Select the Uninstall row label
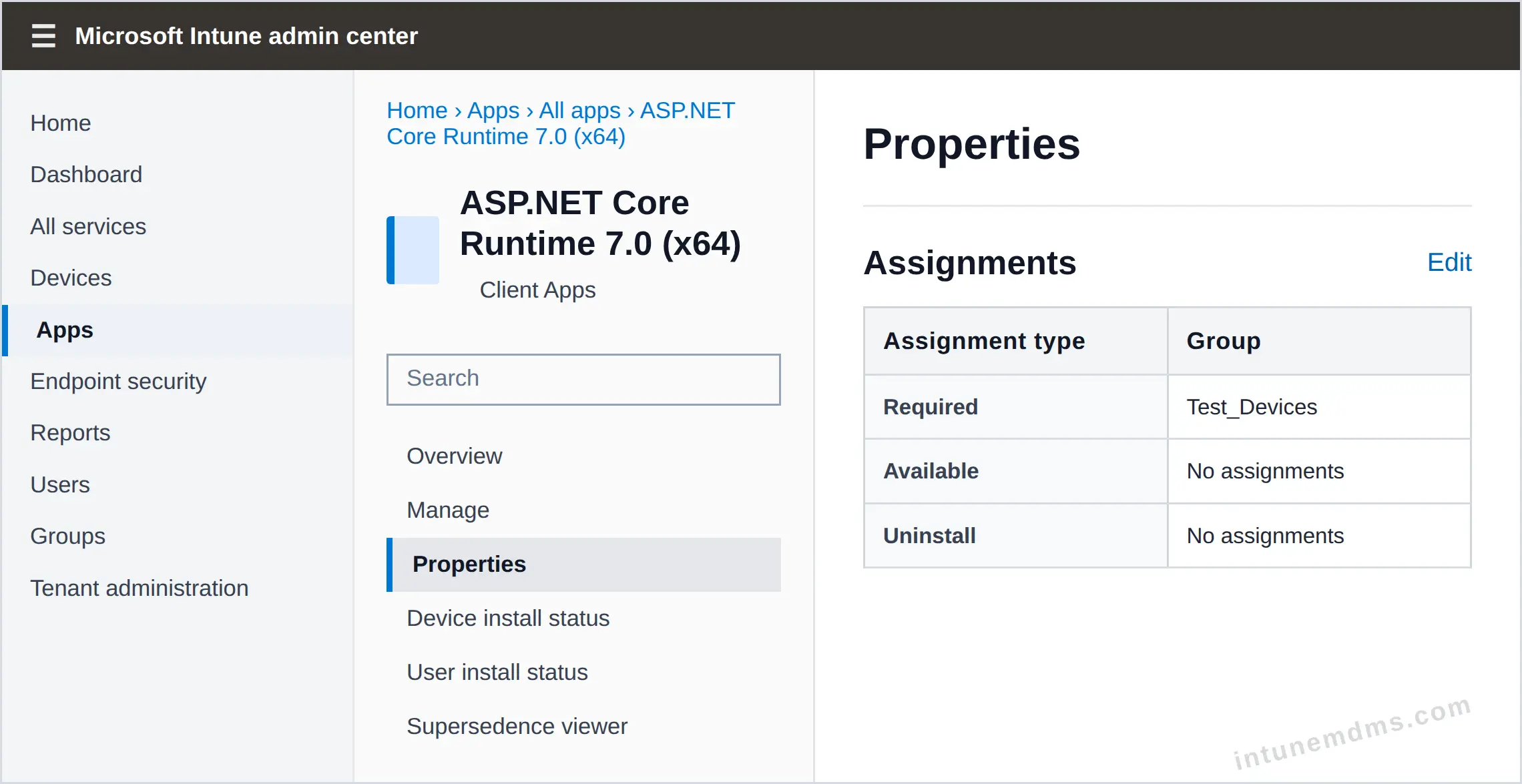 (x=929, y=536)
